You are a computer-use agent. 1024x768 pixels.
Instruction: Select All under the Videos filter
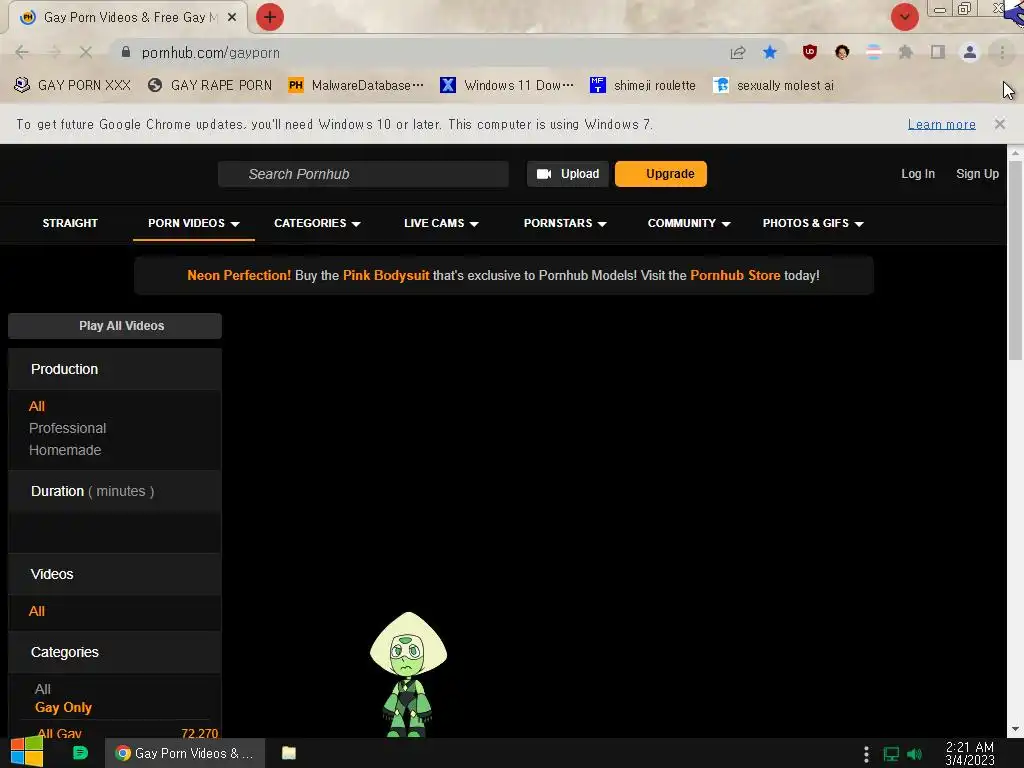(37, 611)
